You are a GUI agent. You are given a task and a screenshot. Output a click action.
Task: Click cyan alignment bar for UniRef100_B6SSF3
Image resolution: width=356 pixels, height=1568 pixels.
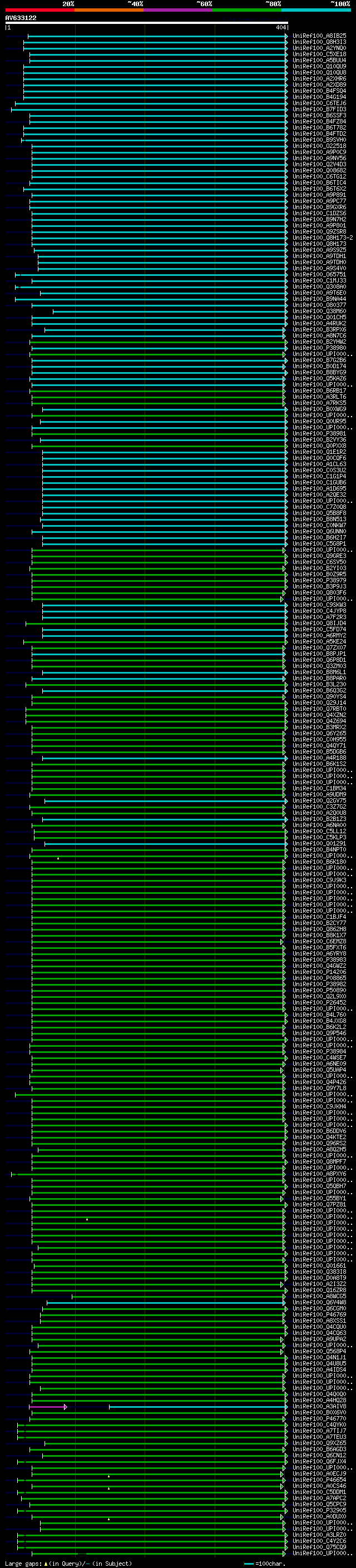(x=158, y=116)
